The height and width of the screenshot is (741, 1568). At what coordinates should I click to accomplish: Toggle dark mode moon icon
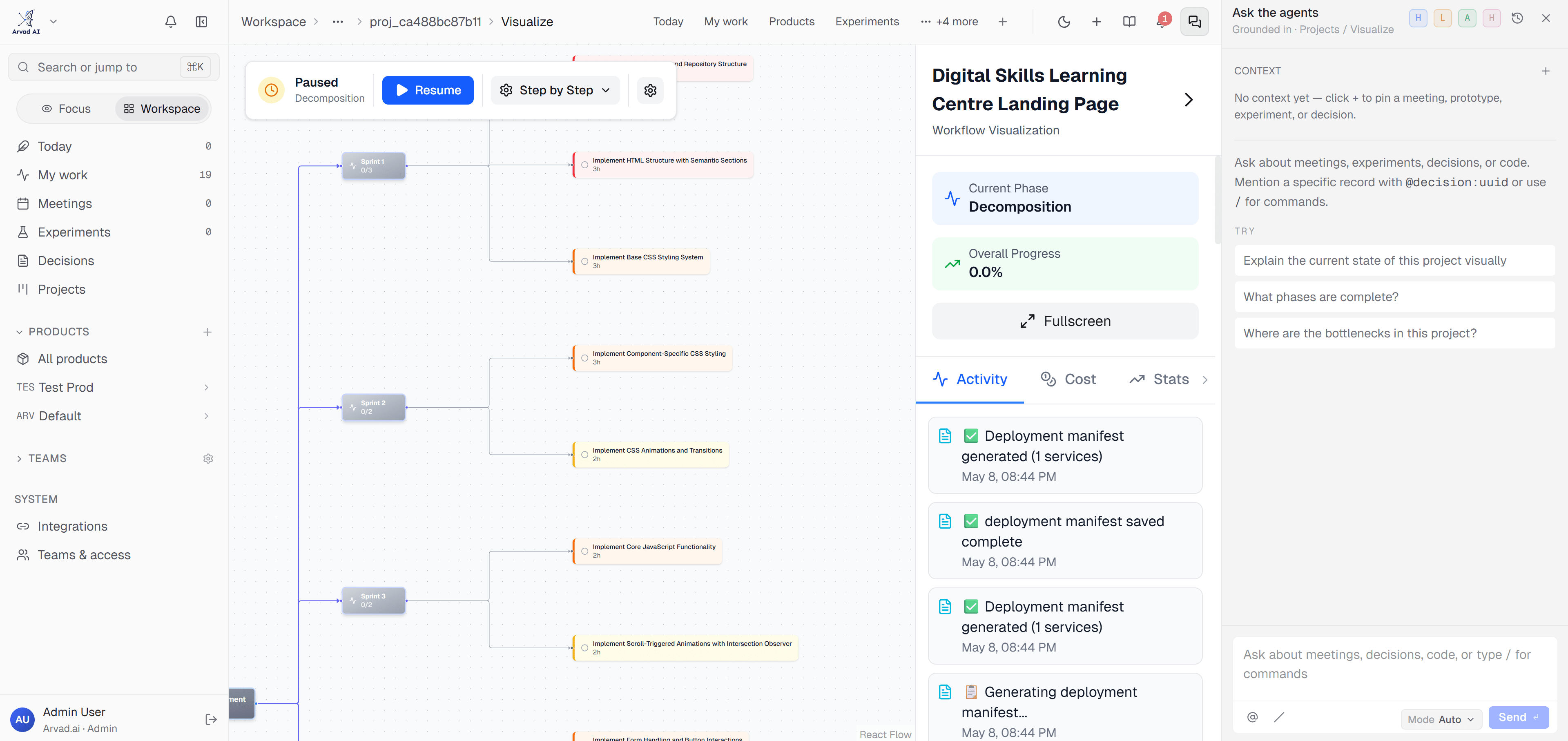pos(1064,22)
